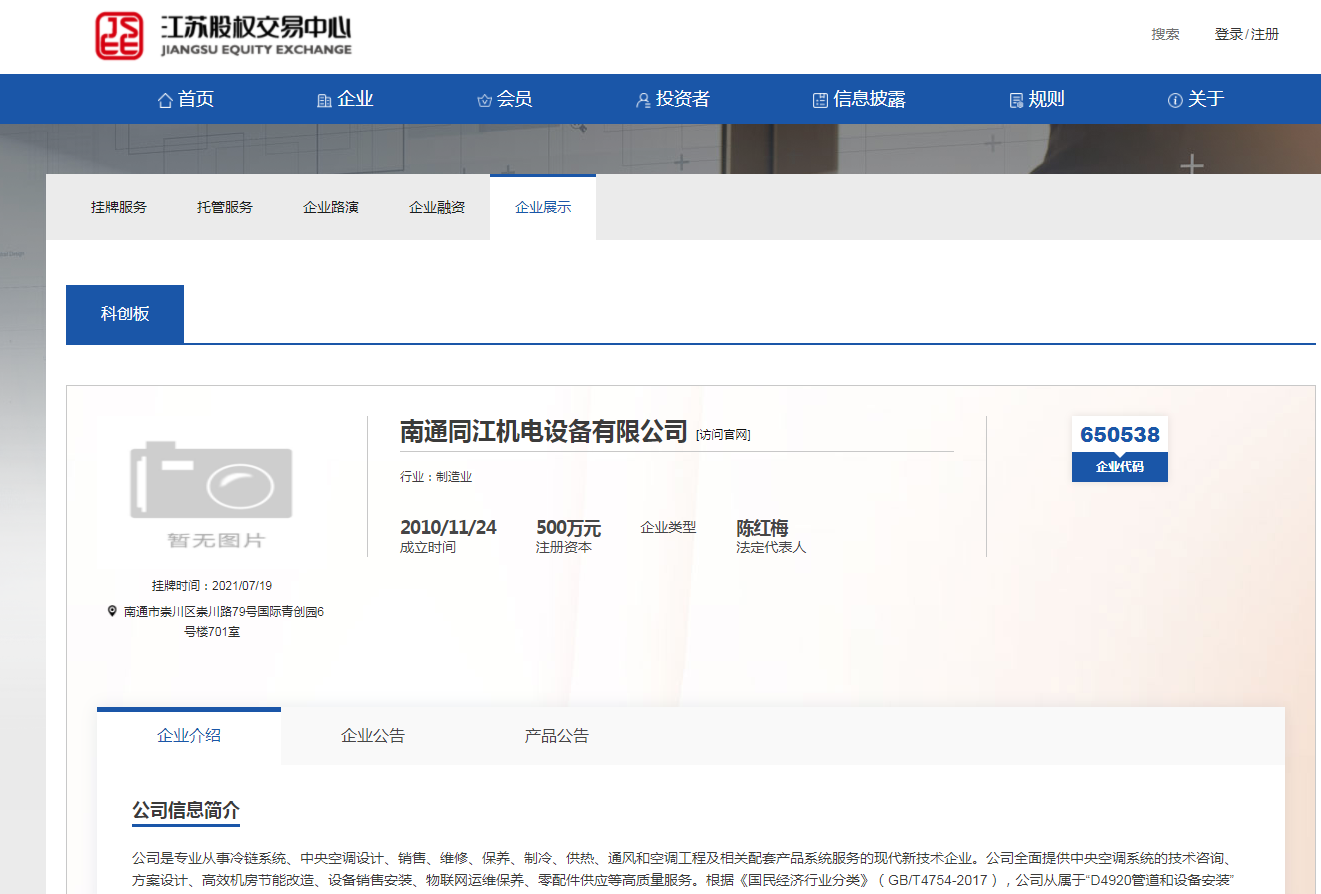Switch to the 挂牌服务 tab

pos(119,207)
